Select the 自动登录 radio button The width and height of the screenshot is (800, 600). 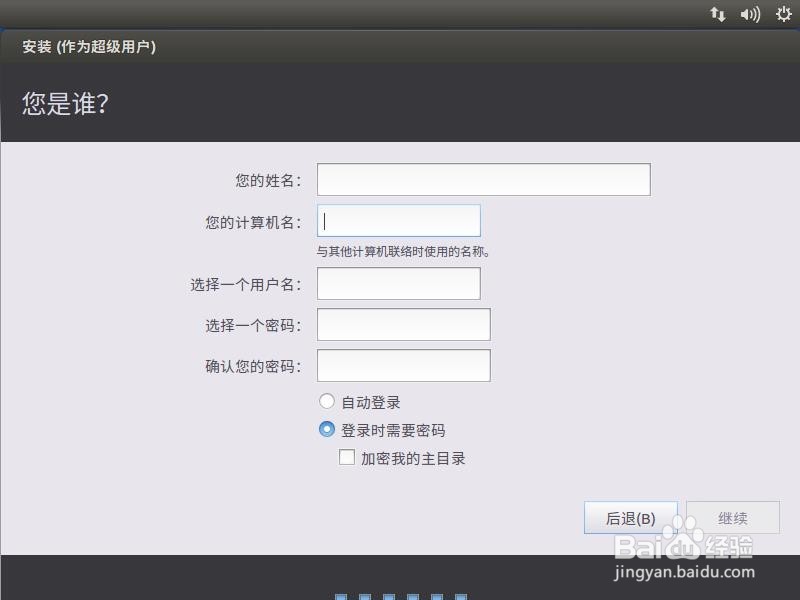[327, 401]
